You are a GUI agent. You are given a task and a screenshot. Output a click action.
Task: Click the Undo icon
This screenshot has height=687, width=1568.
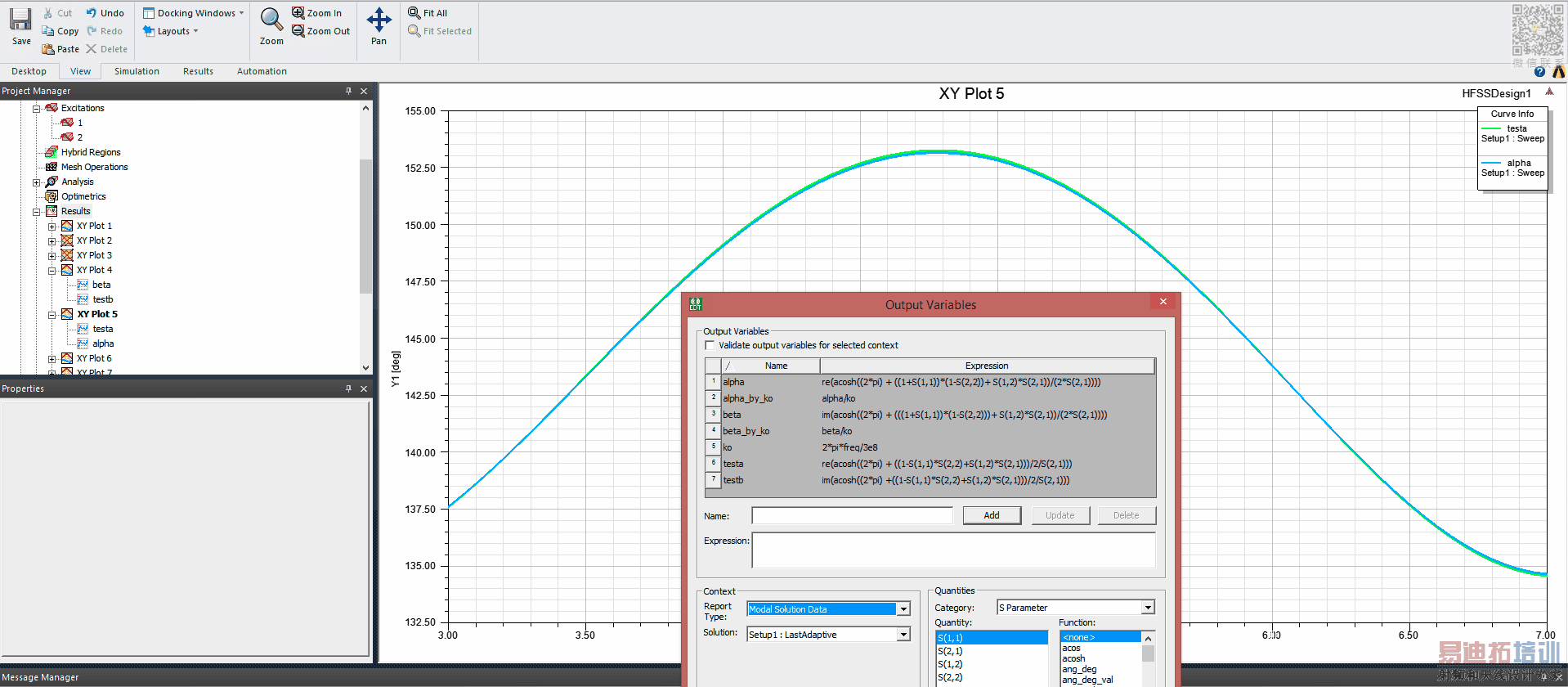[92, 13]
